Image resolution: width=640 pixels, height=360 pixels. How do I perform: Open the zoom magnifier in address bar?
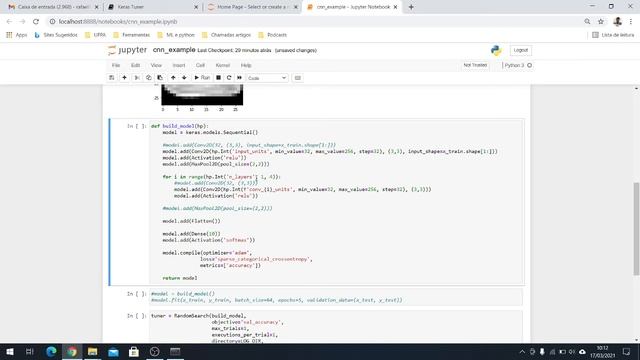tap(587, 22)
